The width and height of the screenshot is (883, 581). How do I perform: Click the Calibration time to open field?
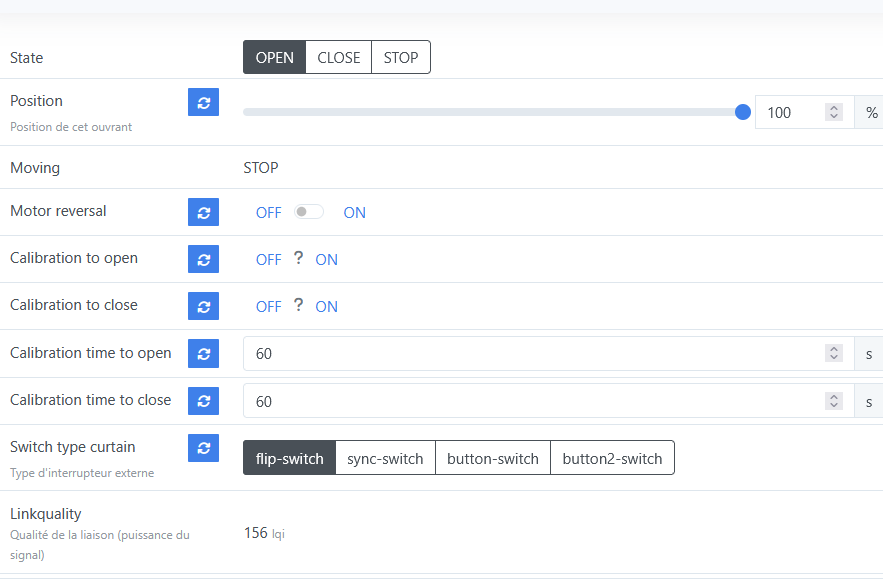548,354
